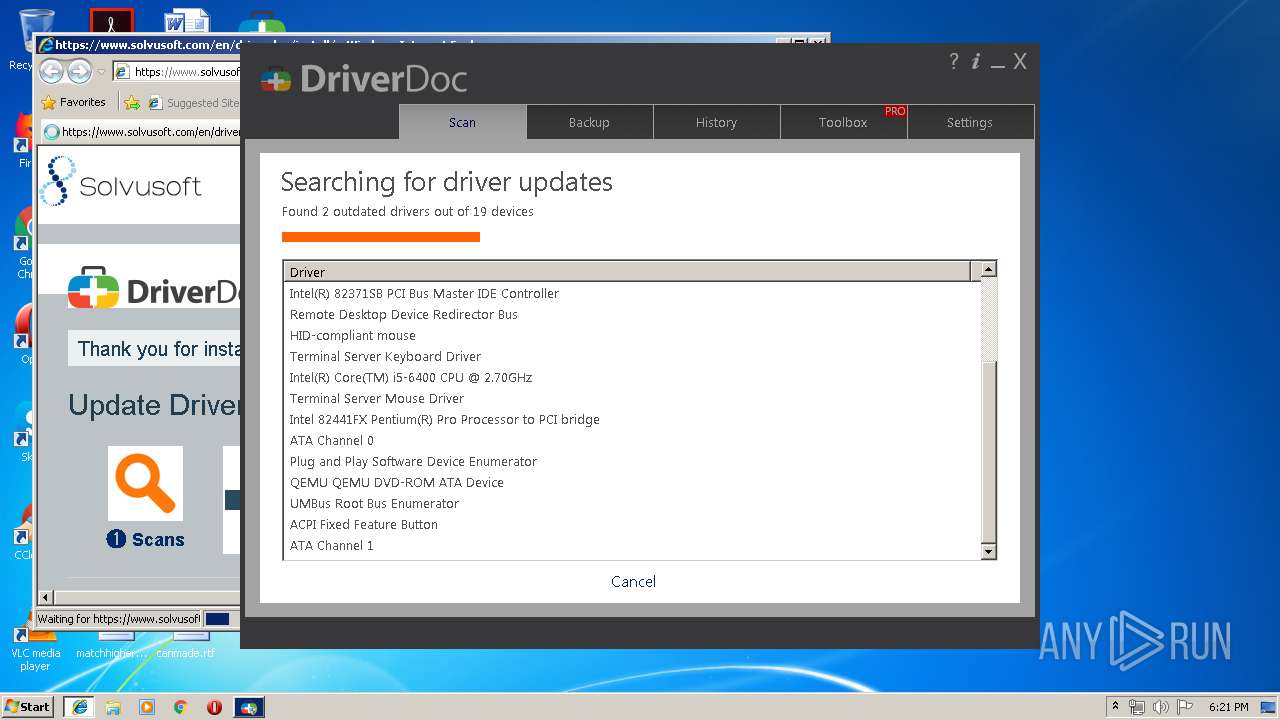The height and width of the screenshot is (720, 1280).
Task: Click Add to Favorites Bar star icon
Action: (x=131, y=102)
